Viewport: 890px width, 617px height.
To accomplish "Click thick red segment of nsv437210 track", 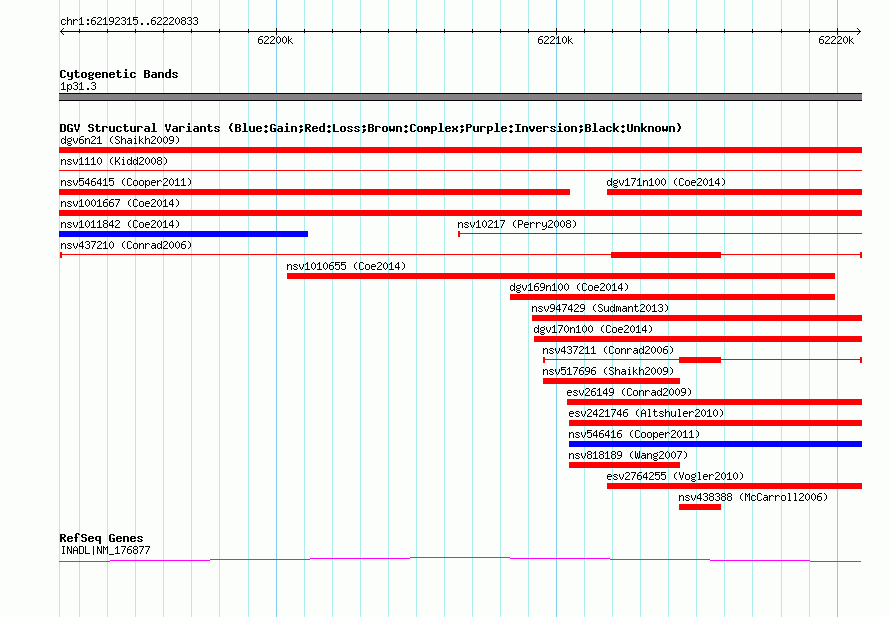I will (666, 255).
